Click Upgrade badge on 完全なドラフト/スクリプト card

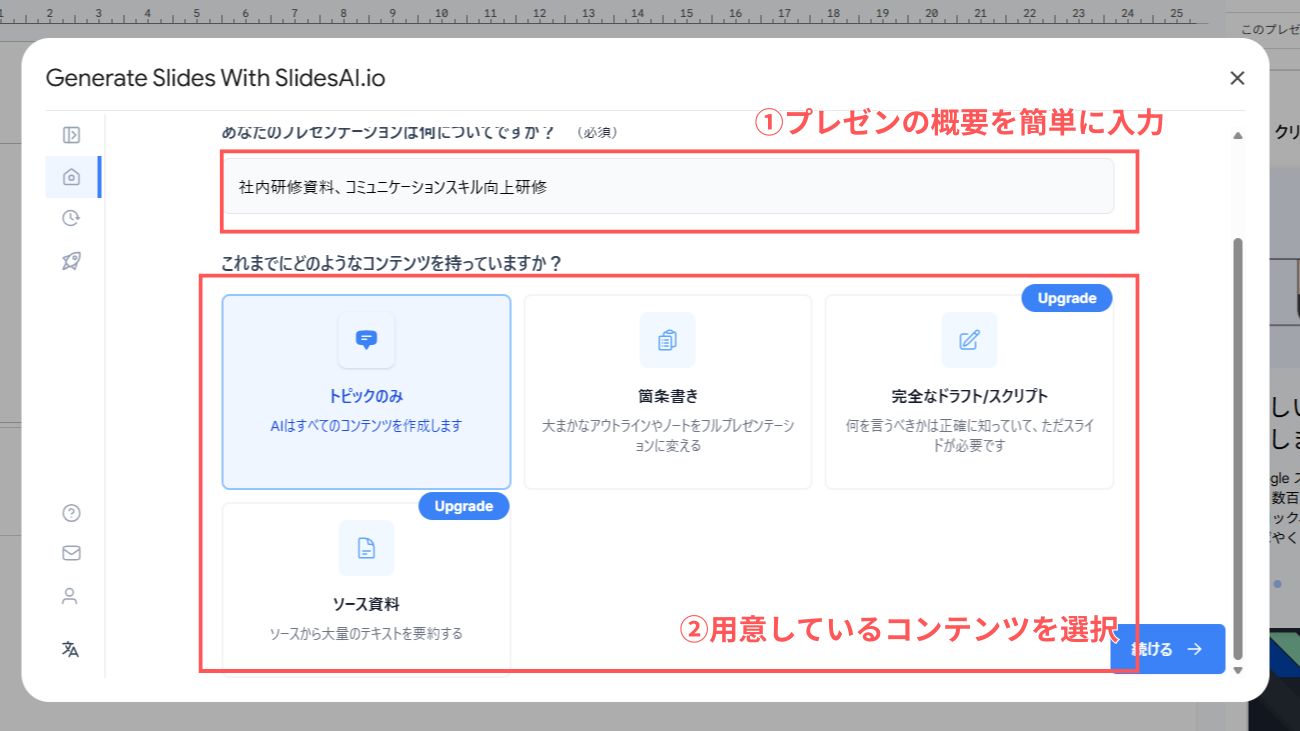coord(1066,298)
